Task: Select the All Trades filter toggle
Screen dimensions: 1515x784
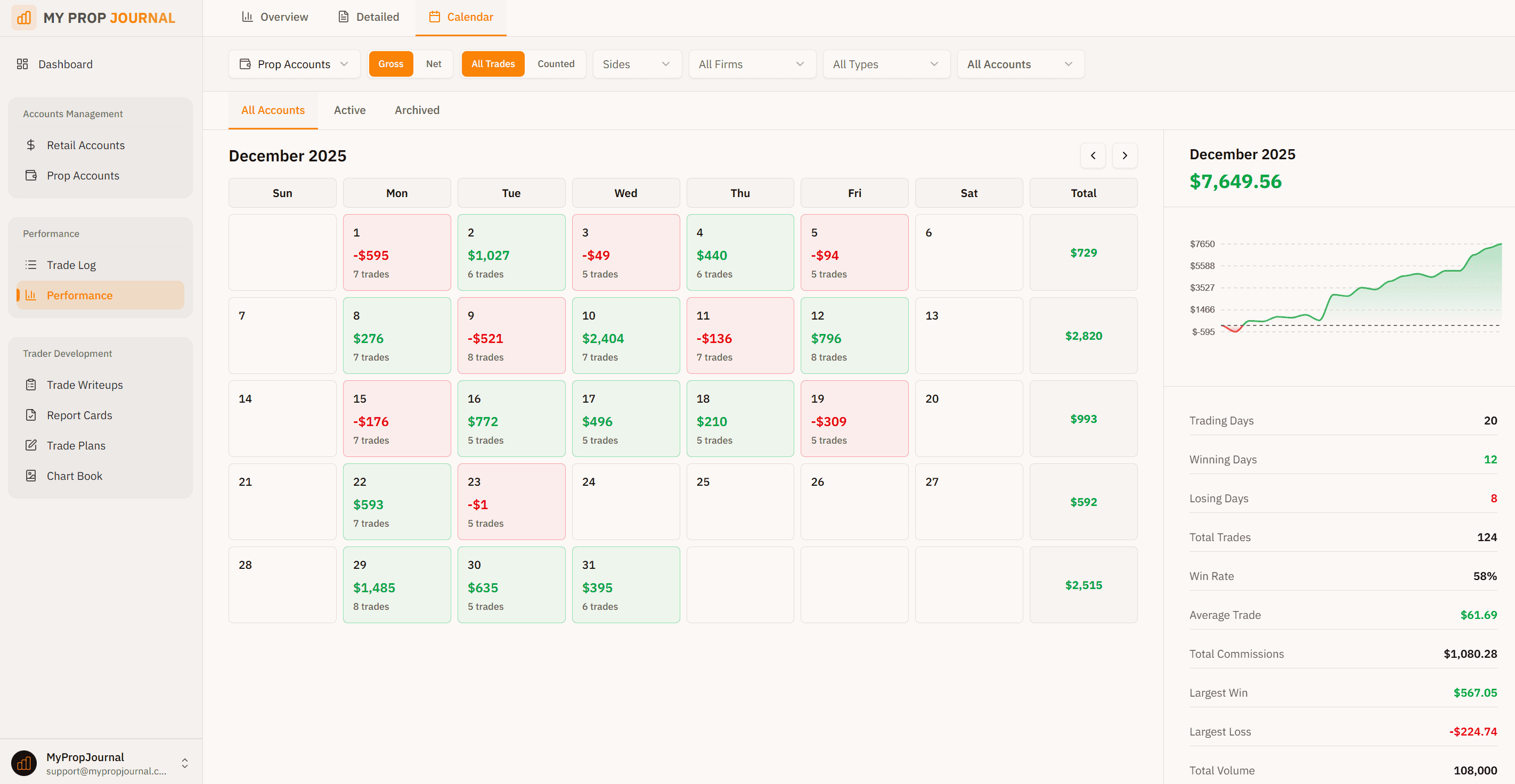Action: [493, 63]
